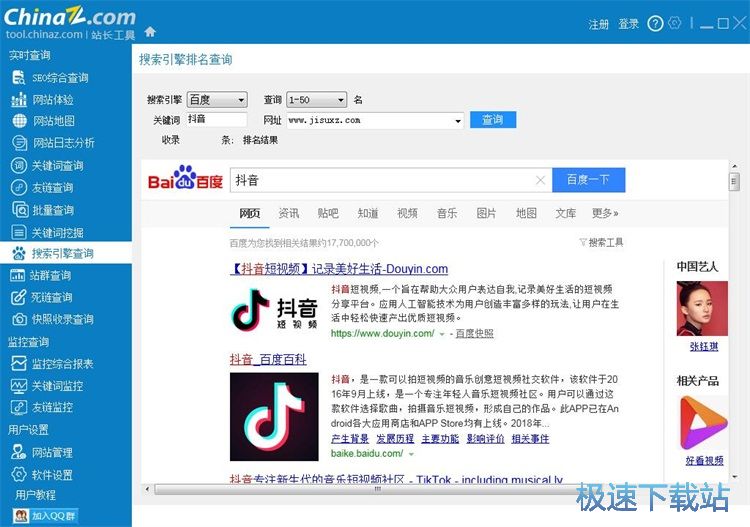Switch to the 资讯 tab
750x527 pixels.
click(289, 213)
